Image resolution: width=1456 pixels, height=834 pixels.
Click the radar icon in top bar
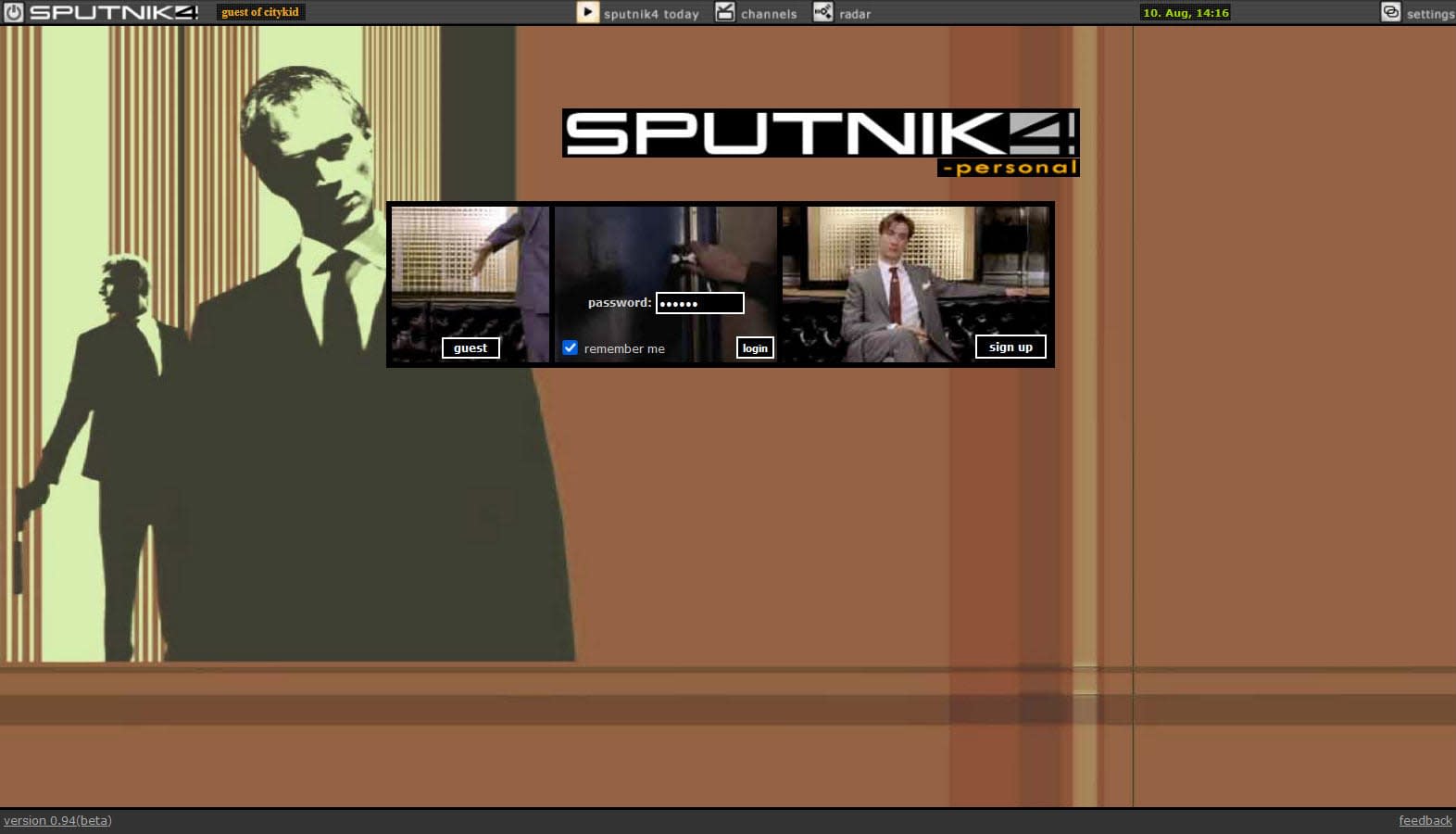click(x=822, y=12)
